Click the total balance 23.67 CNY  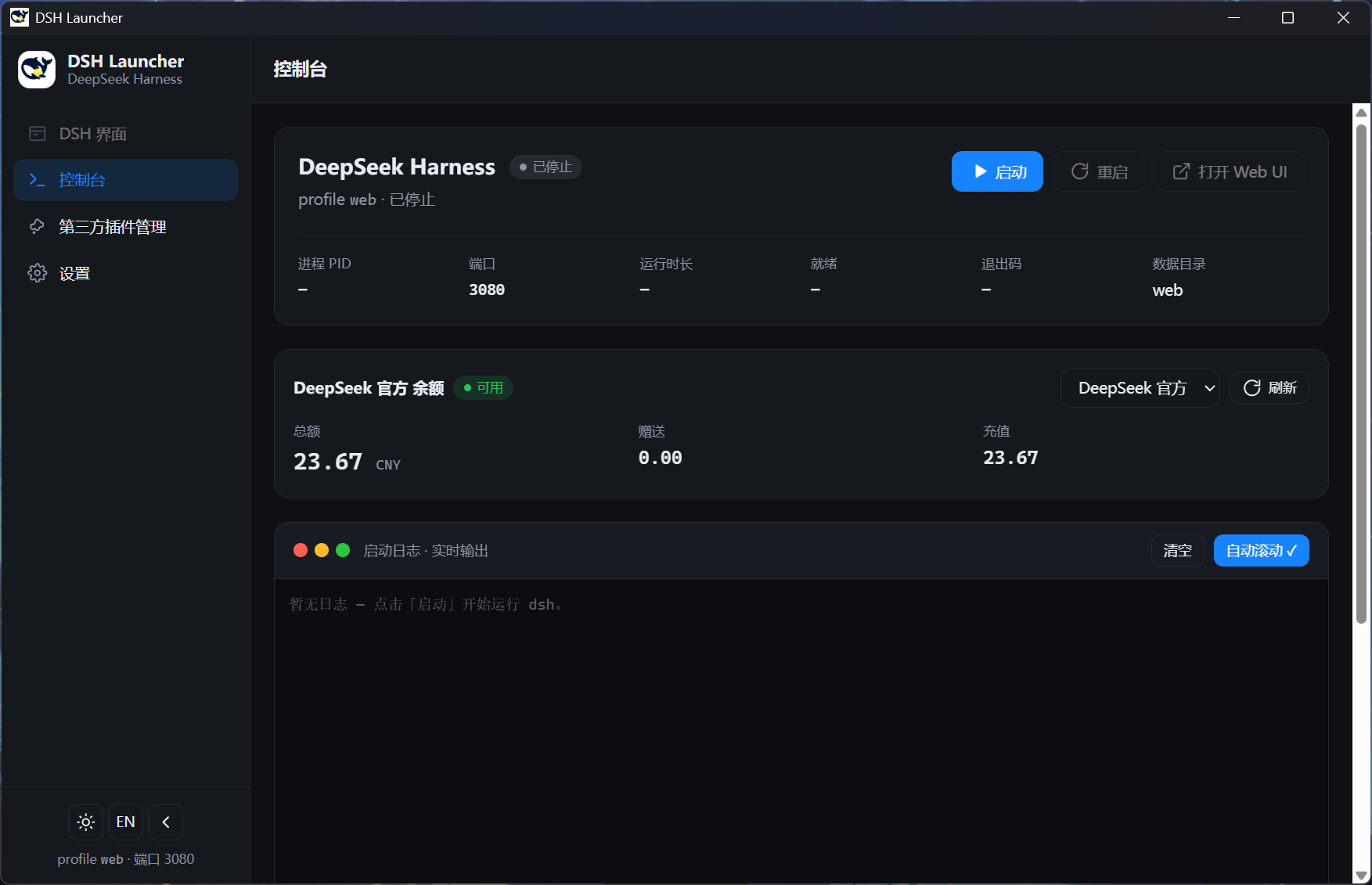347,462
